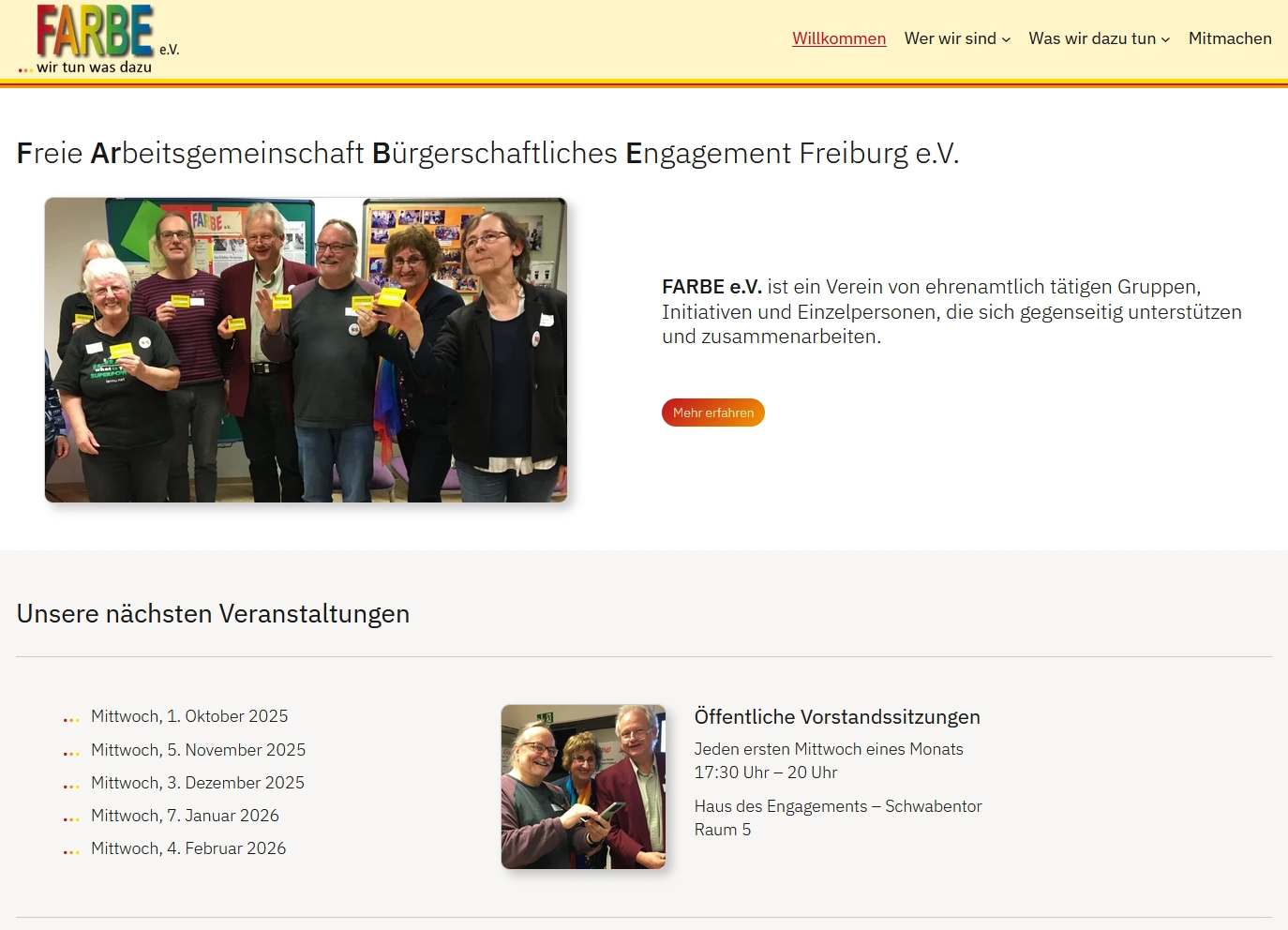
Task: Select Mitmachen in the navigation
Action: (1230, 38)
